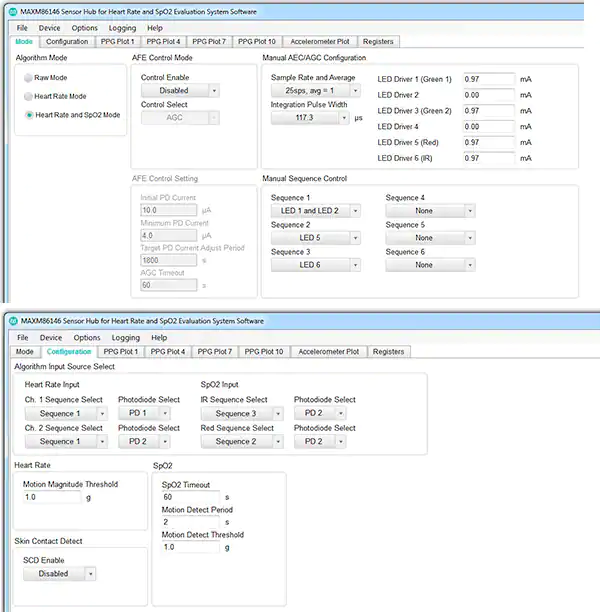Image resolution: width=600 pixels, height=612 pixels.
Task: Click SpO2 Timeout input field
Action: 191,497
